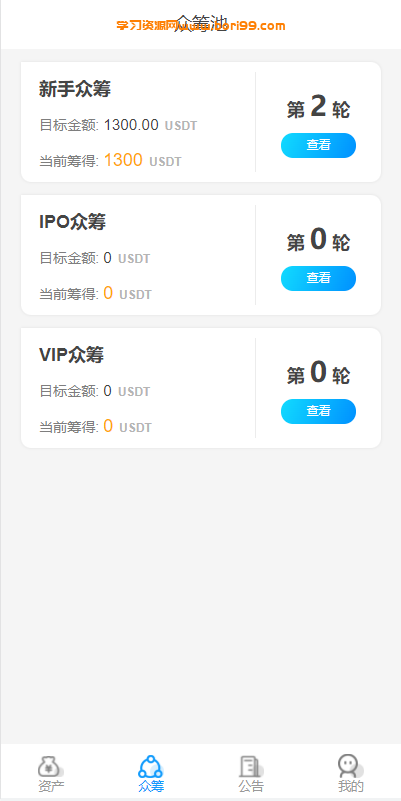Viewport: 401px width, 801px height.
Task: Select the 众筹 crowdfunding icon
Action: coord(151,767)
